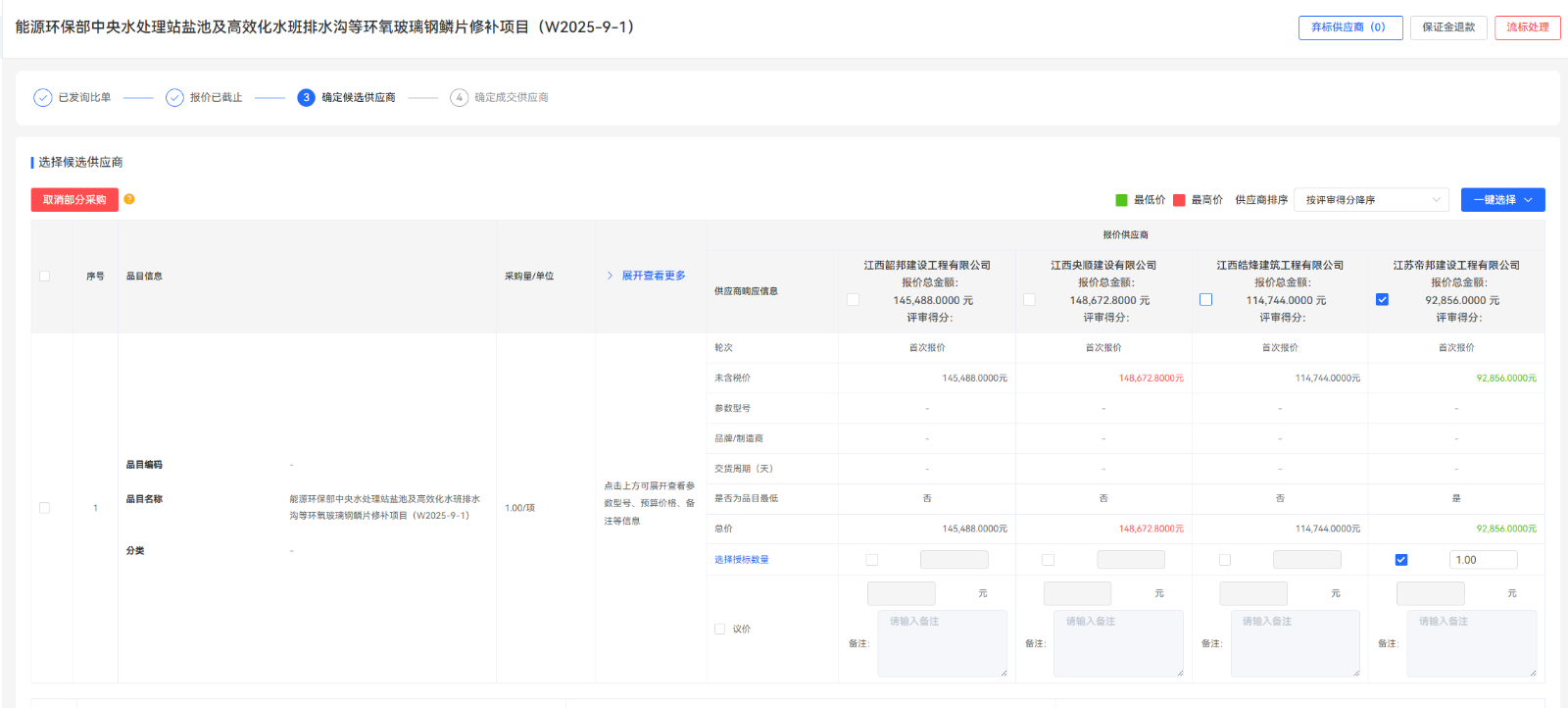1568x708 pixels.
Task: Open the 一键选择 dropdown button
Action: point(1502,200)
